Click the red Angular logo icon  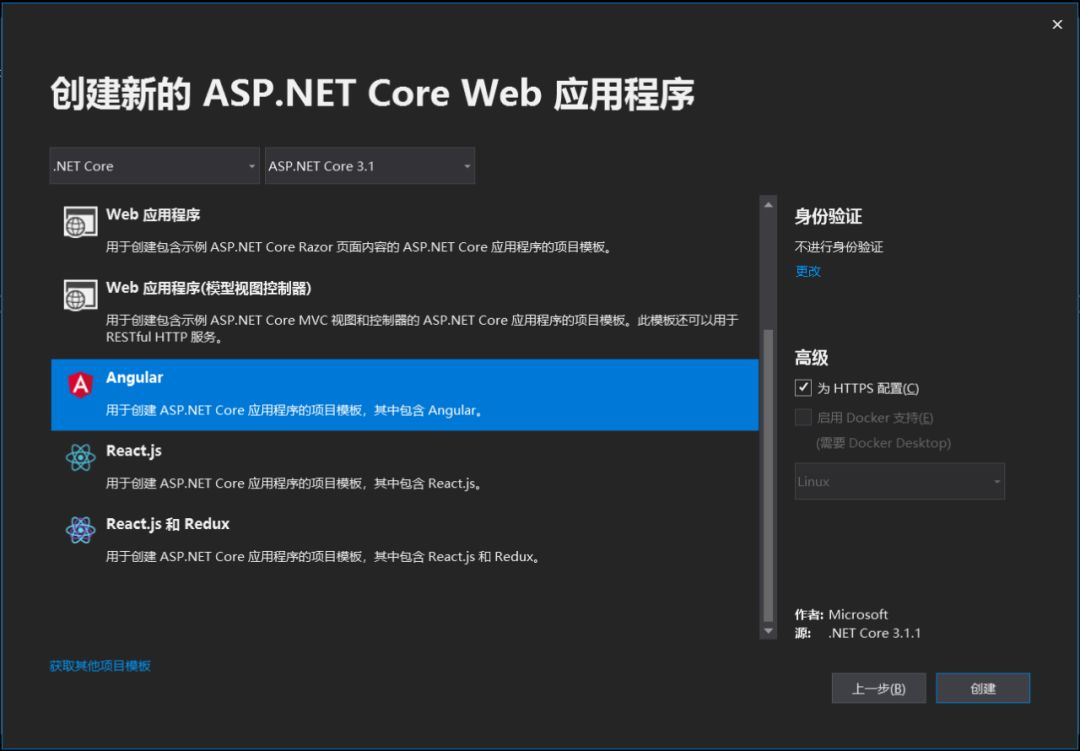click(x=81, y=384)
